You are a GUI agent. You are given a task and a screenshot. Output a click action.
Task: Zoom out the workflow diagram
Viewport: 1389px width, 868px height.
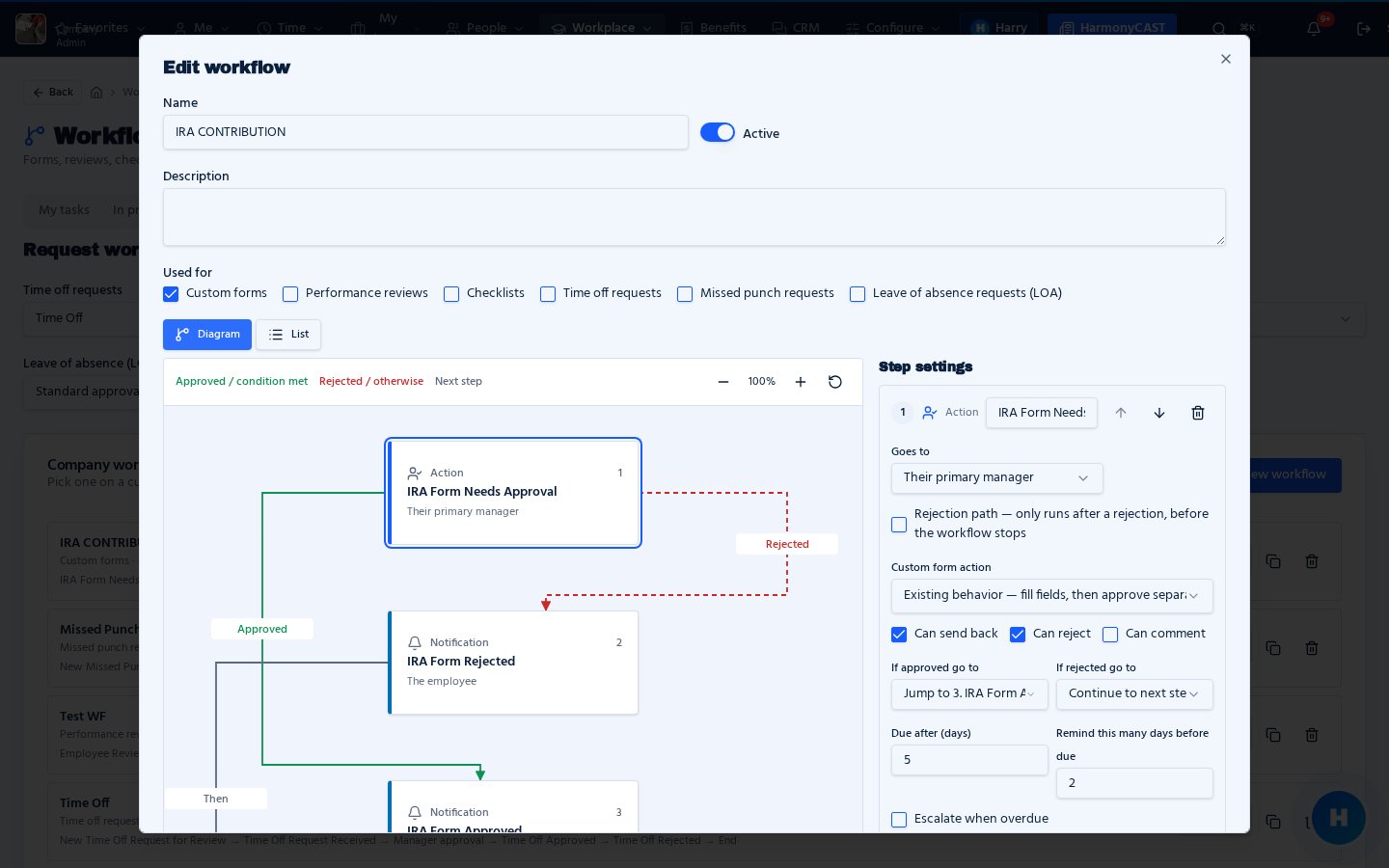pyautogui.click(x=723, y=382)
